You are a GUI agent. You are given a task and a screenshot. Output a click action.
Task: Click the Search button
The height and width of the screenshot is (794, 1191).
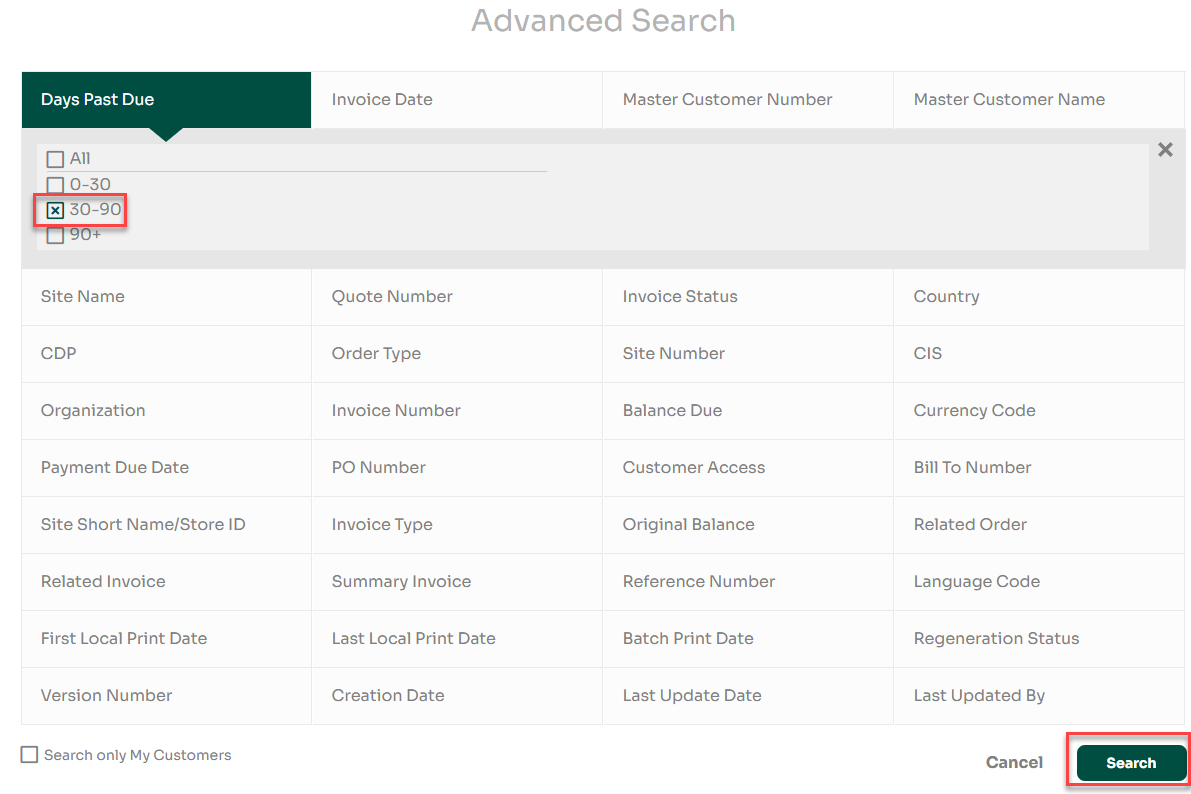tap(1129, 761)
